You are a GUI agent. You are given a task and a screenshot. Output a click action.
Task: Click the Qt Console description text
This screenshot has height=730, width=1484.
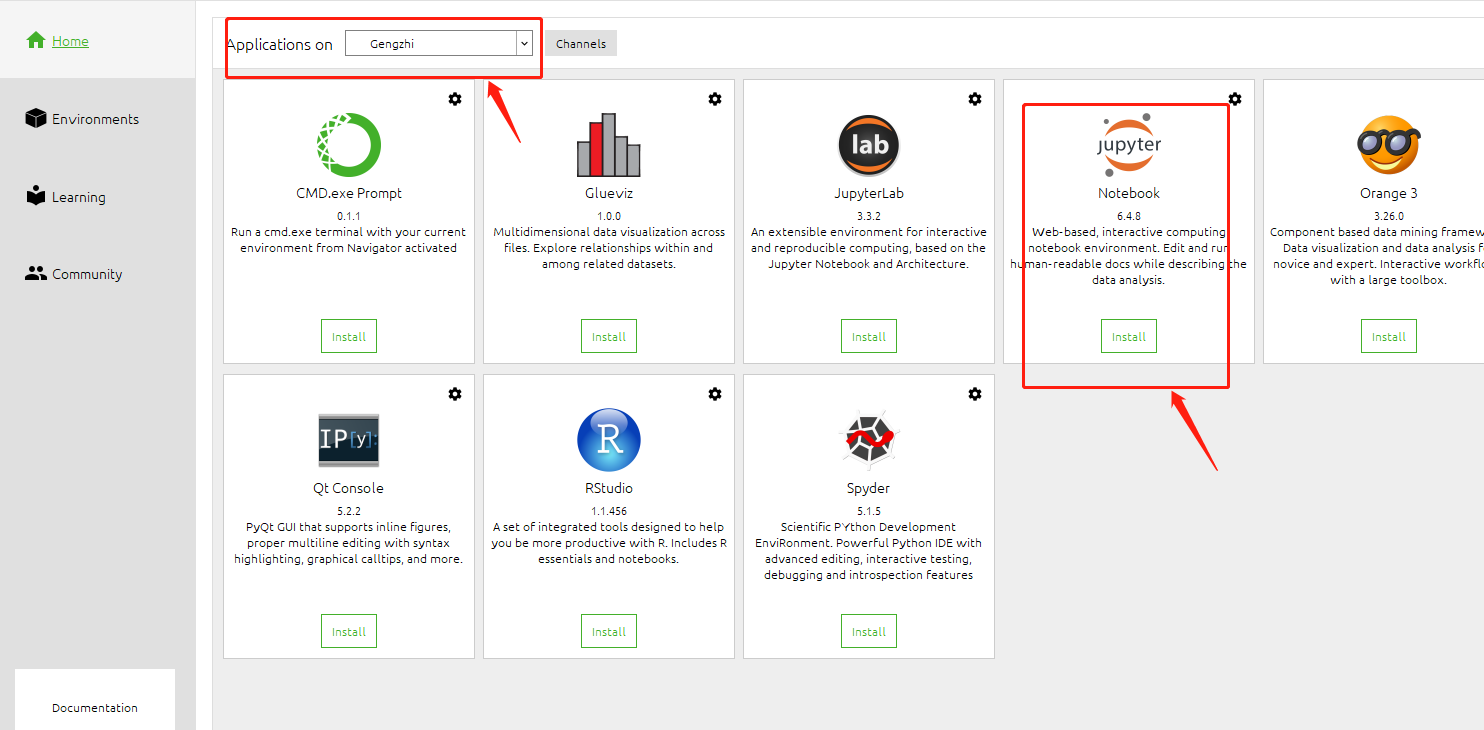pyautogui.click(x=349, y=543)
